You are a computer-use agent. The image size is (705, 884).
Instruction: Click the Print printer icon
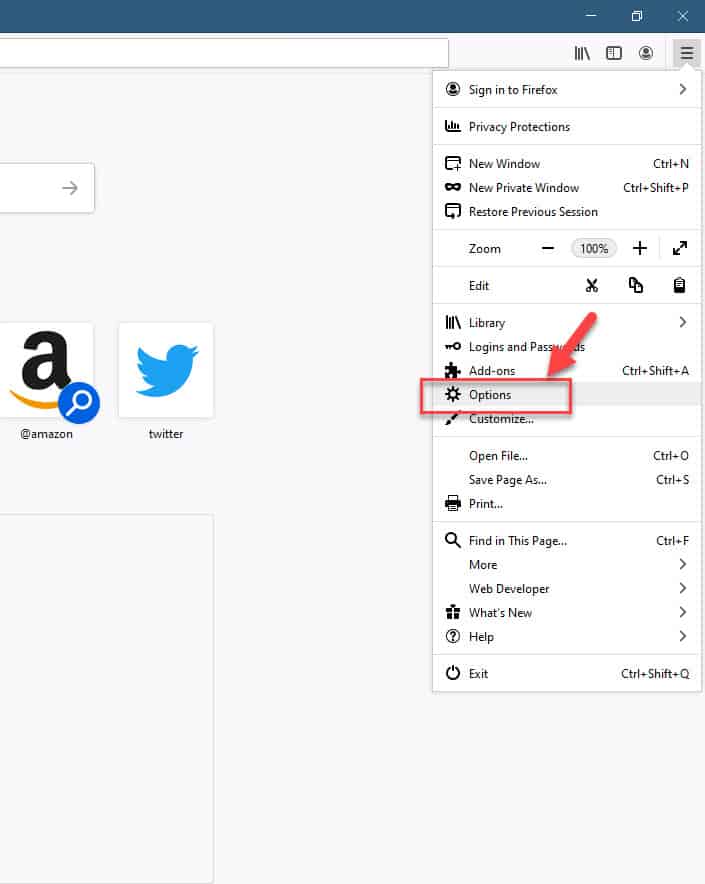point(453,503)
